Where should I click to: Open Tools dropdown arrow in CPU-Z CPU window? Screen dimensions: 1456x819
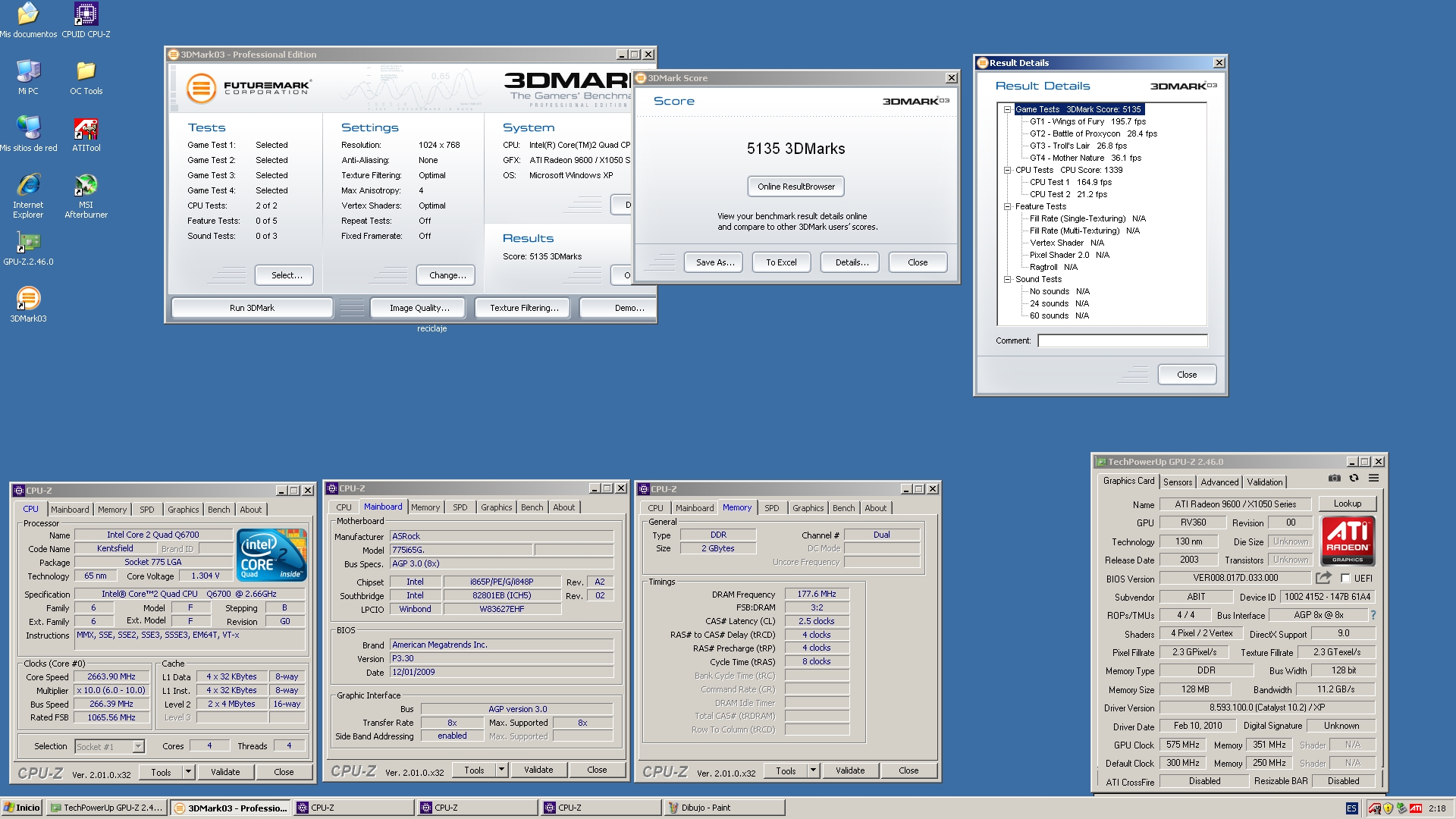pyautogui.click(x=188, y=772)
